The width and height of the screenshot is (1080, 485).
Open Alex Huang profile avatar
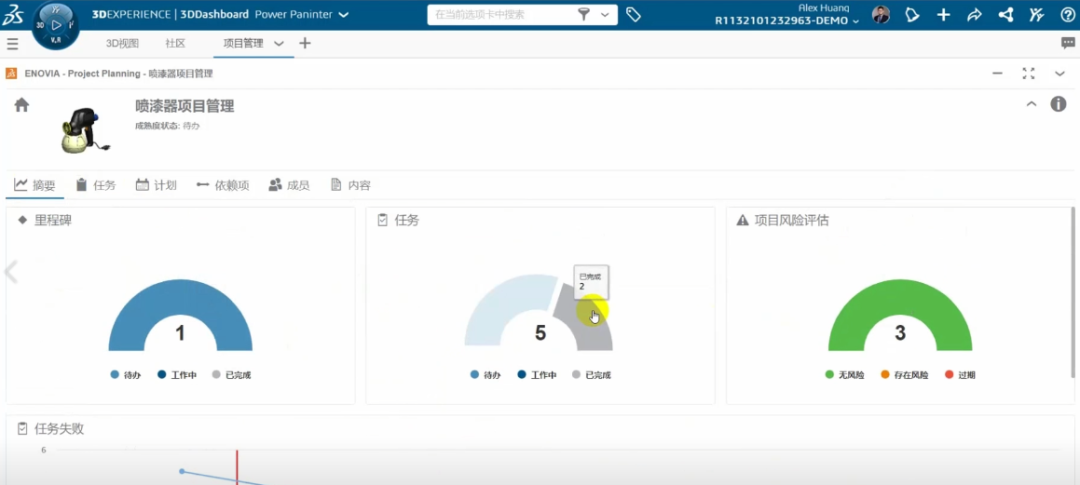[x=880, y=14]
